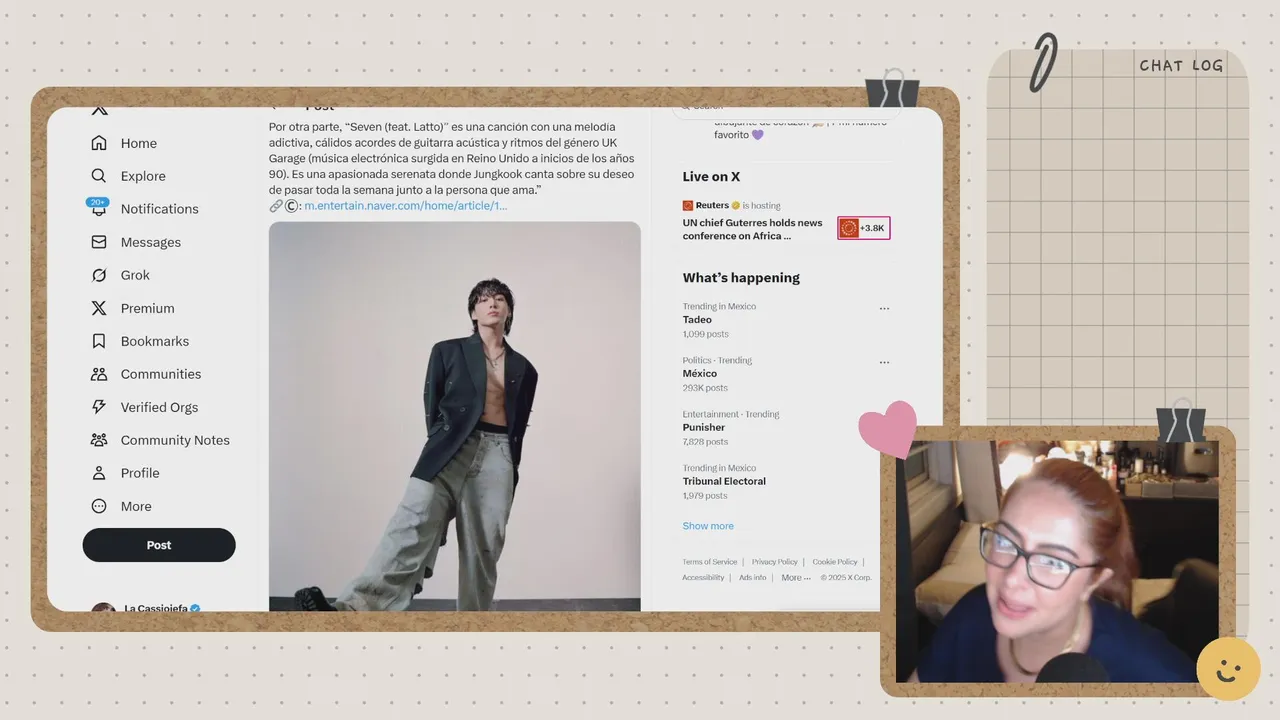Screen dimensions: 1280x720
Task: Click the Premium menu label
Action: pyautogui.click(x=148, y=308)
